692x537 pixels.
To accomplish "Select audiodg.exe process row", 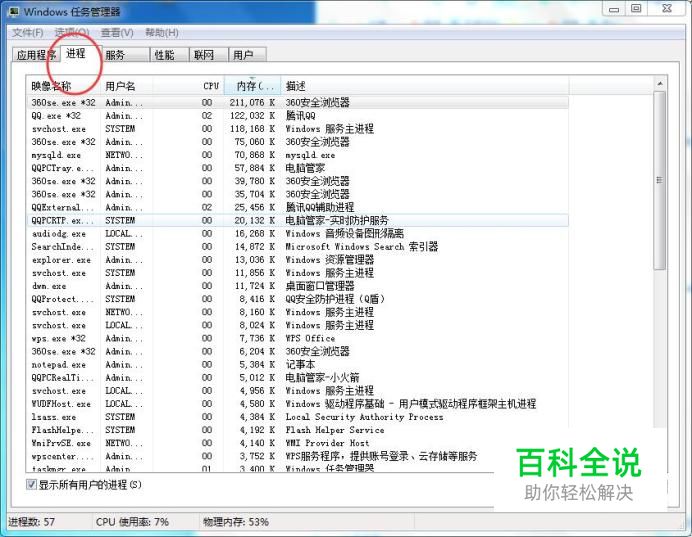I will (297, 233).
